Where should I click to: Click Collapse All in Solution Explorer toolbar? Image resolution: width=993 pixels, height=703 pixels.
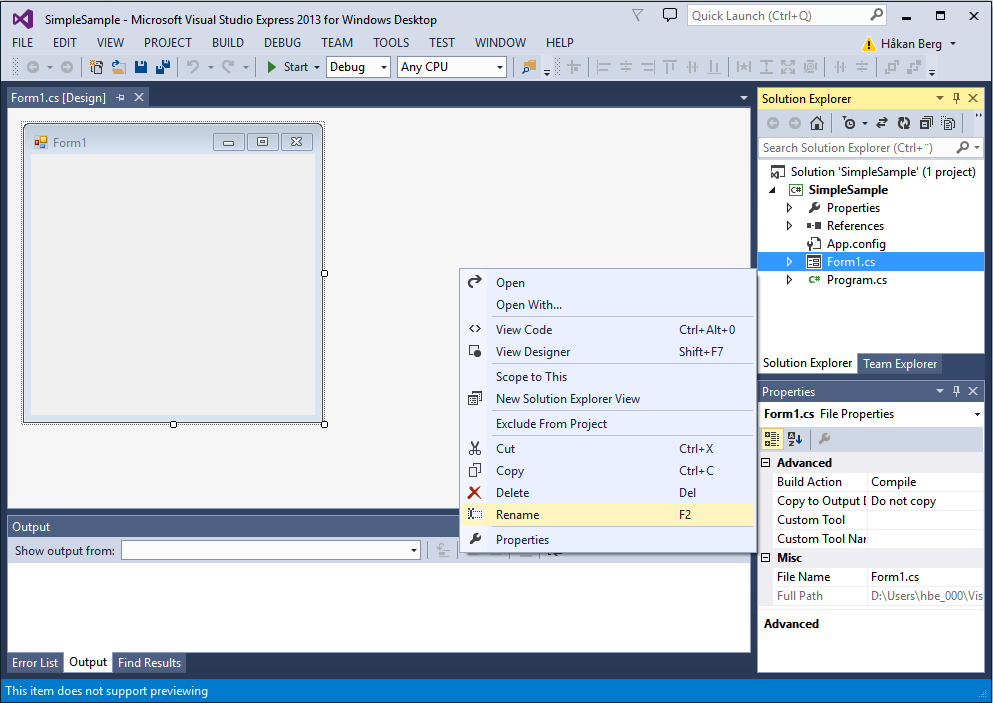926,123
